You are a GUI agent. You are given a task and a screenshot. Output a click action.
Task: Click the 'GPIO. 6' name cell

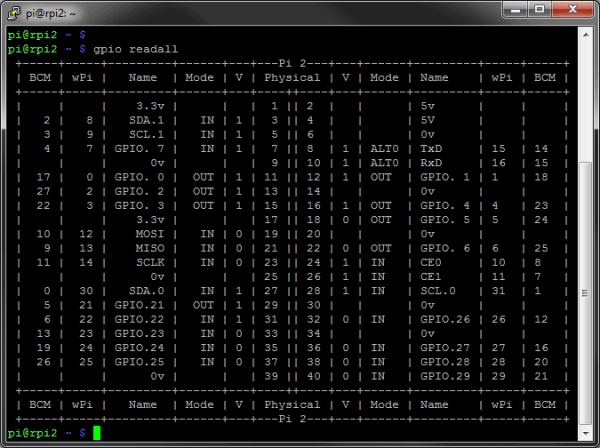pyautogui.click(x=445, y=248)
